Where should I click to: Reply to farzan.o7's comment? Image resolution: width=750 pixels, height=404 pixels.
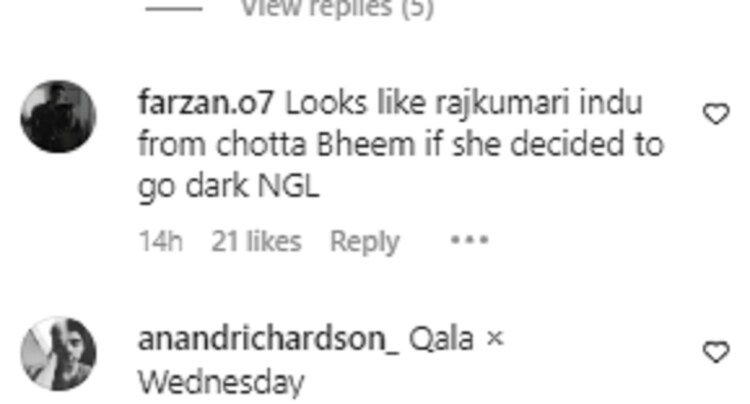tap(364, 241)
